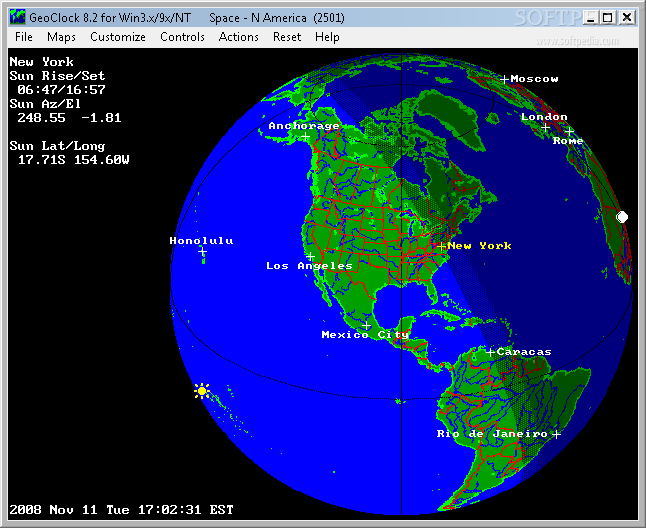Image resolution: width=646 pixels, height=528 pixels.
Task: Click the Mexico City cross marker
Action: 366,326
